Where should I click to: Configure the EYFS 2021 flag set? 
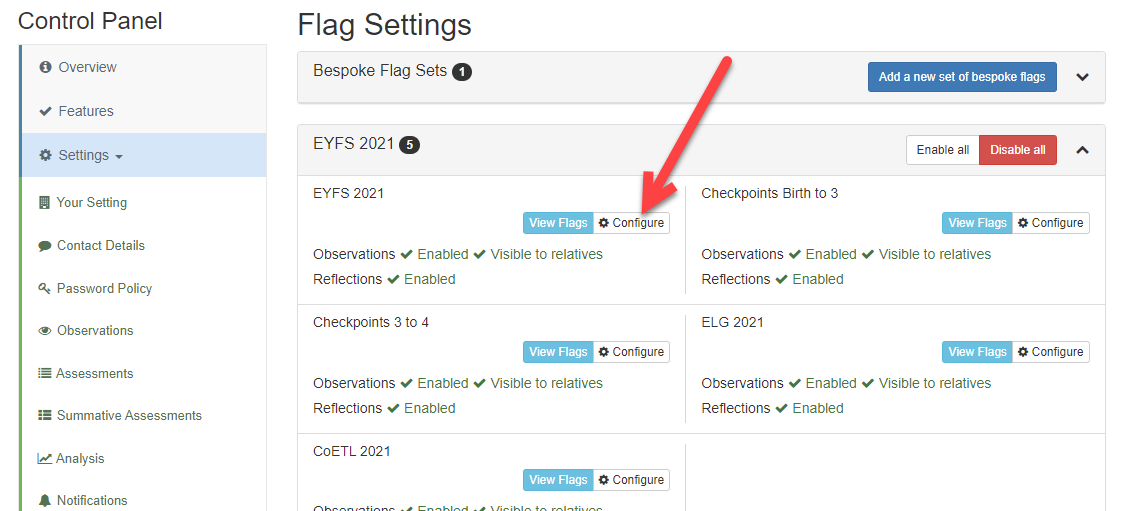pos(632,223)
